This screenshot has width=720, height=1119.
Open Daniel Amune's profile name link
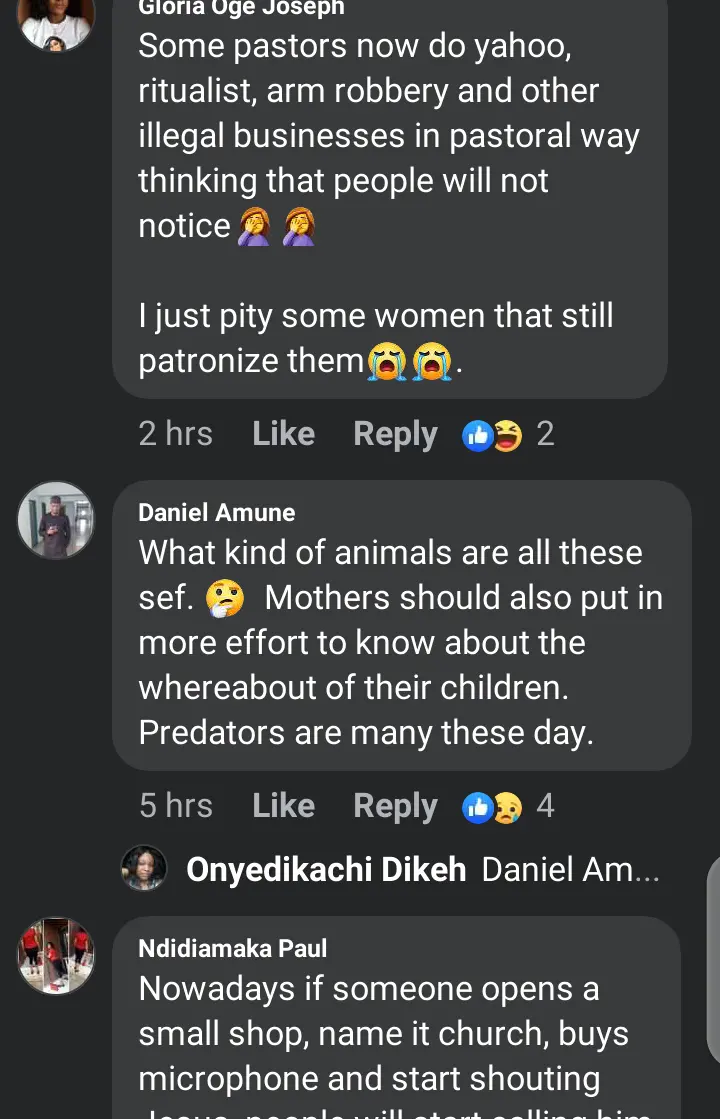coord(217,513)
